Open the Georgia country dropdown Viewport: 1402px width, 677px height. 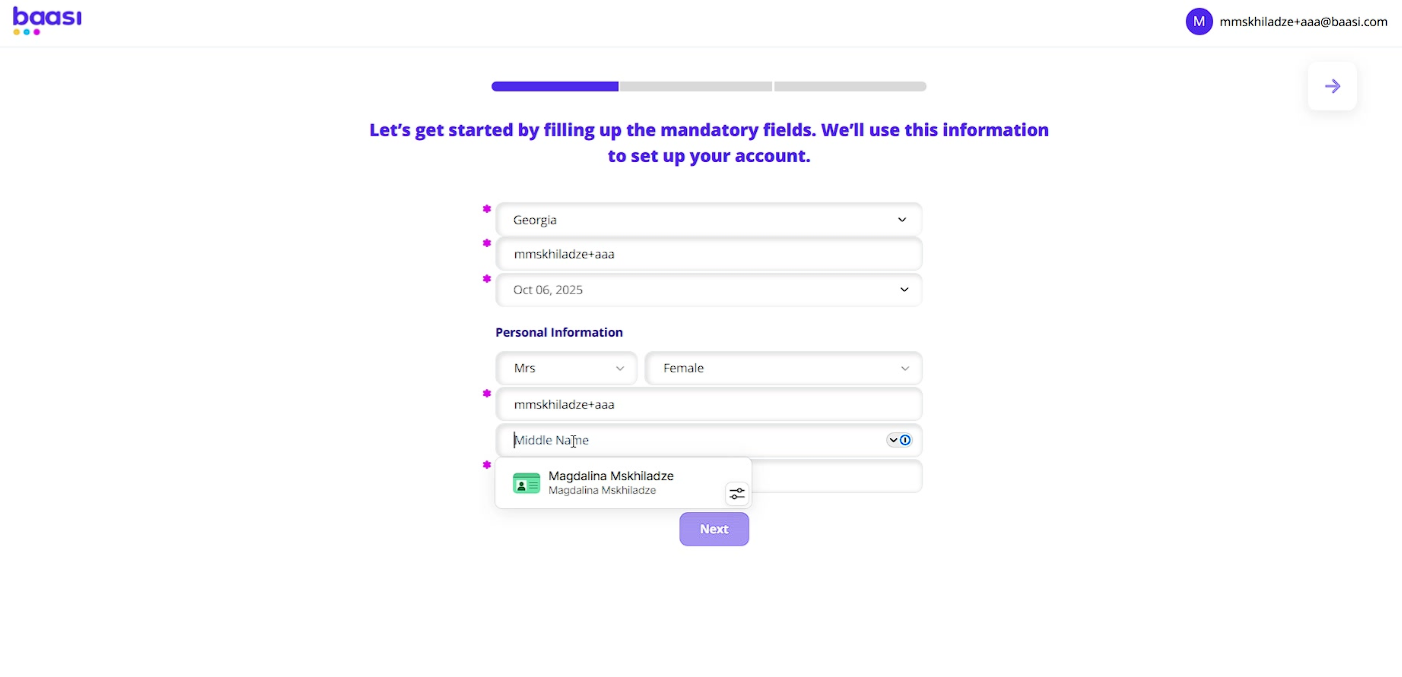click(708, 220)
